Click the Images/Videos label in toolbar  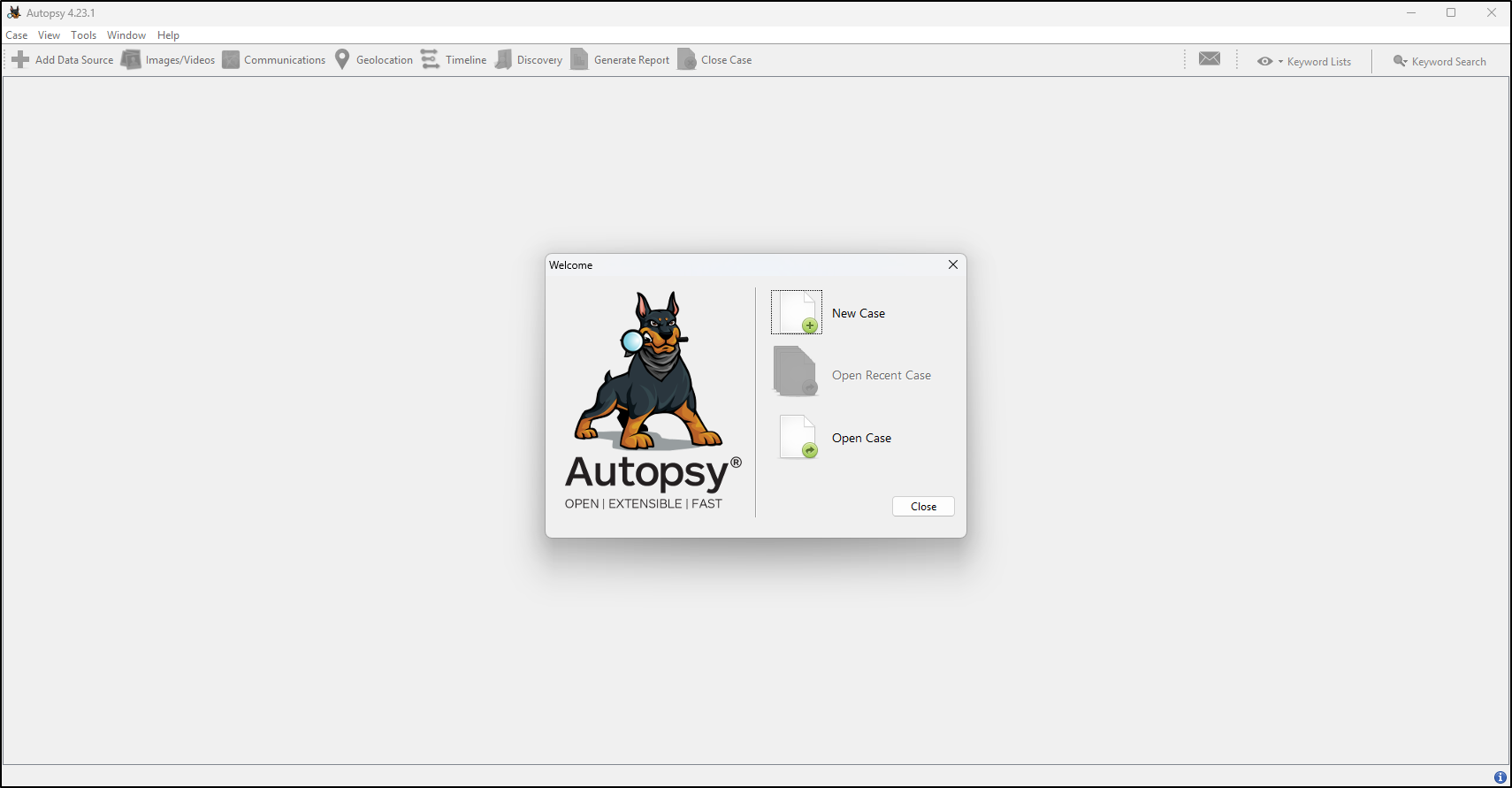(x=180, y=60)
